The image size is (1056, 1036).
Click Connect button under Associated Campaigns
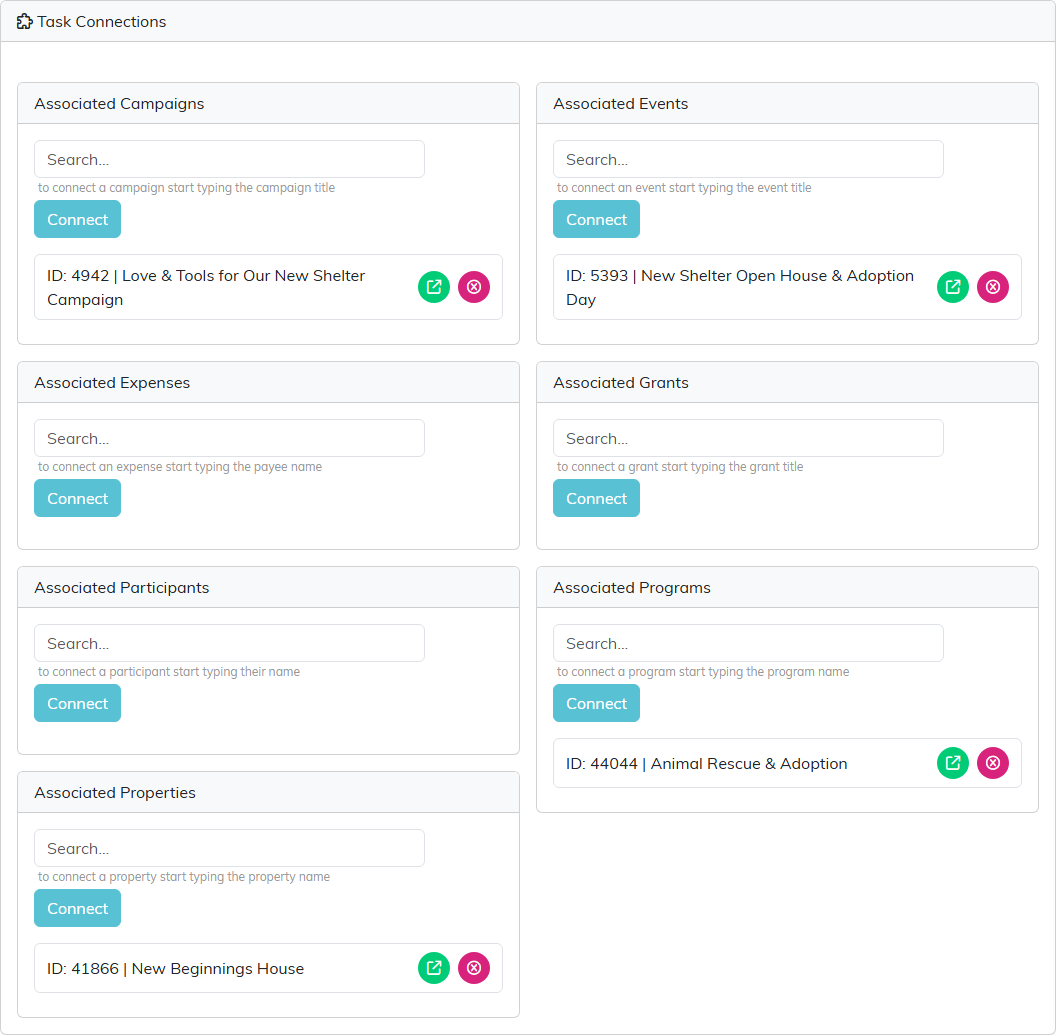click(77, 219)
